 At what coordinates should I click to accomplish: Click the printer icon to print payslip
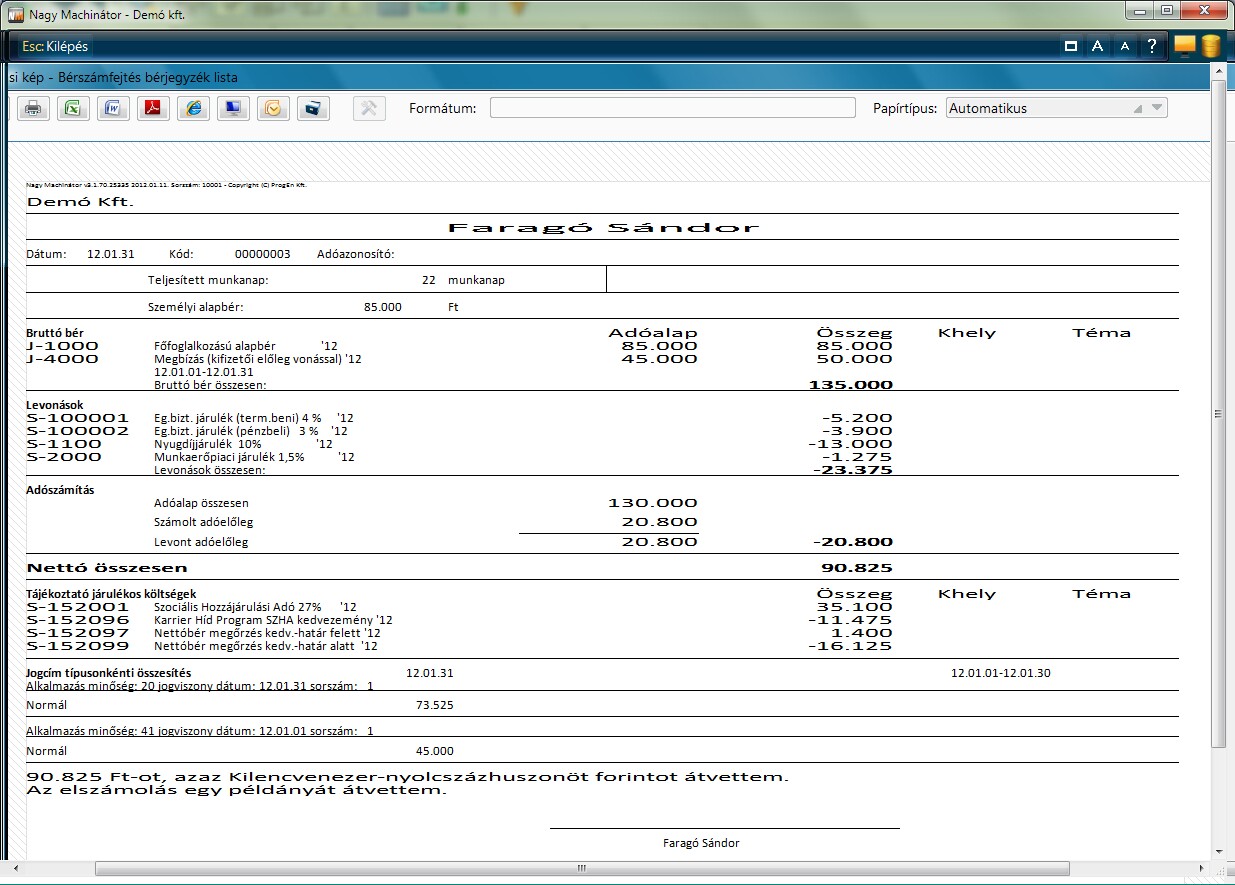pyautogui.click(x=33, y=109)
